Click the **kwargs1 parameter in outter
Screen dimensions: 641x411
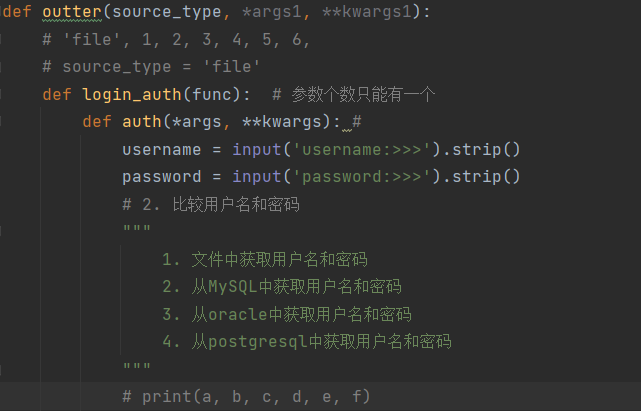tap(380, 12)
